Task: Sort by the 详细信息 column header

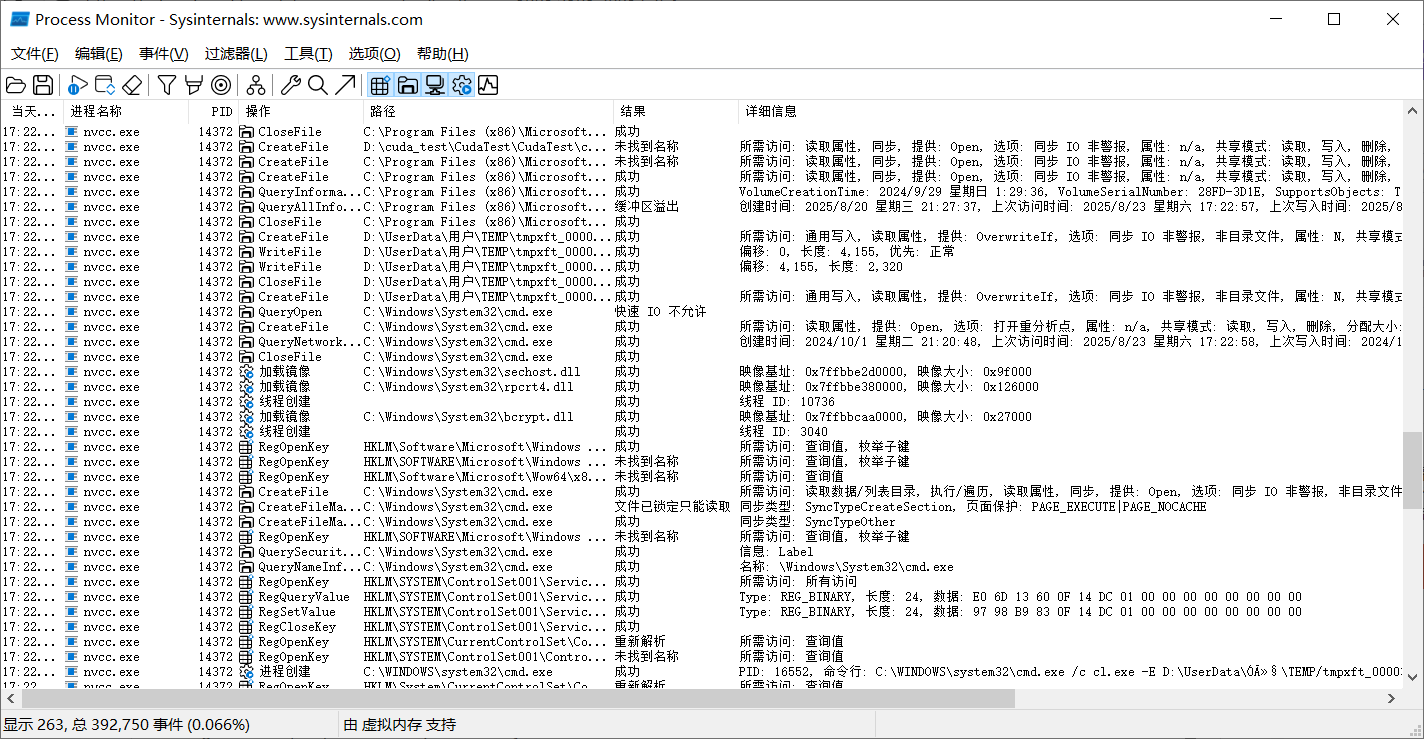Action: [1070, 111]
